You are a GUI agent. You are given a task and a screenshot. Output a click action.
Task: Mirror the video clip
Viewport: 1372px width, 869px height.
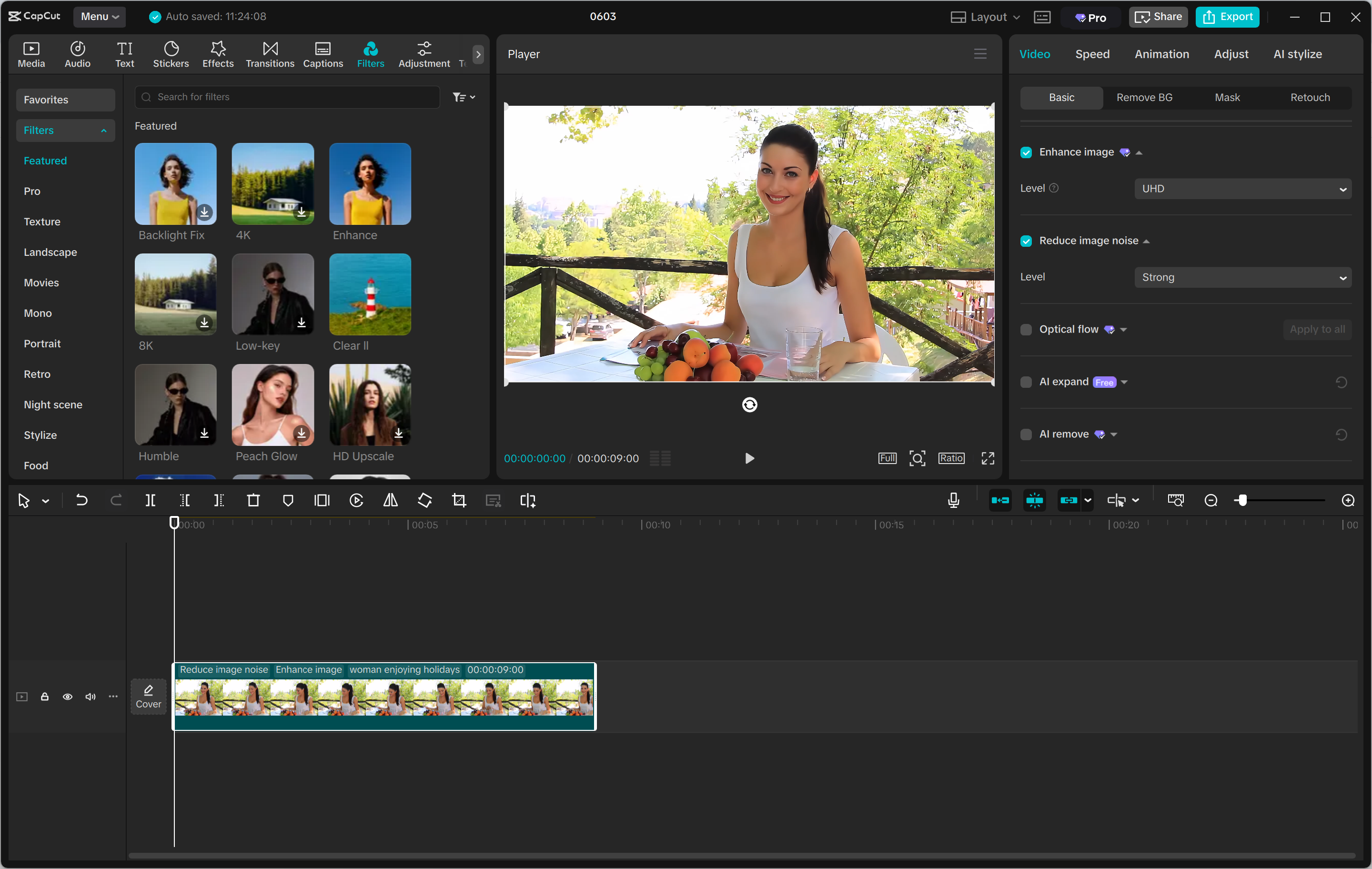[390, 500]
